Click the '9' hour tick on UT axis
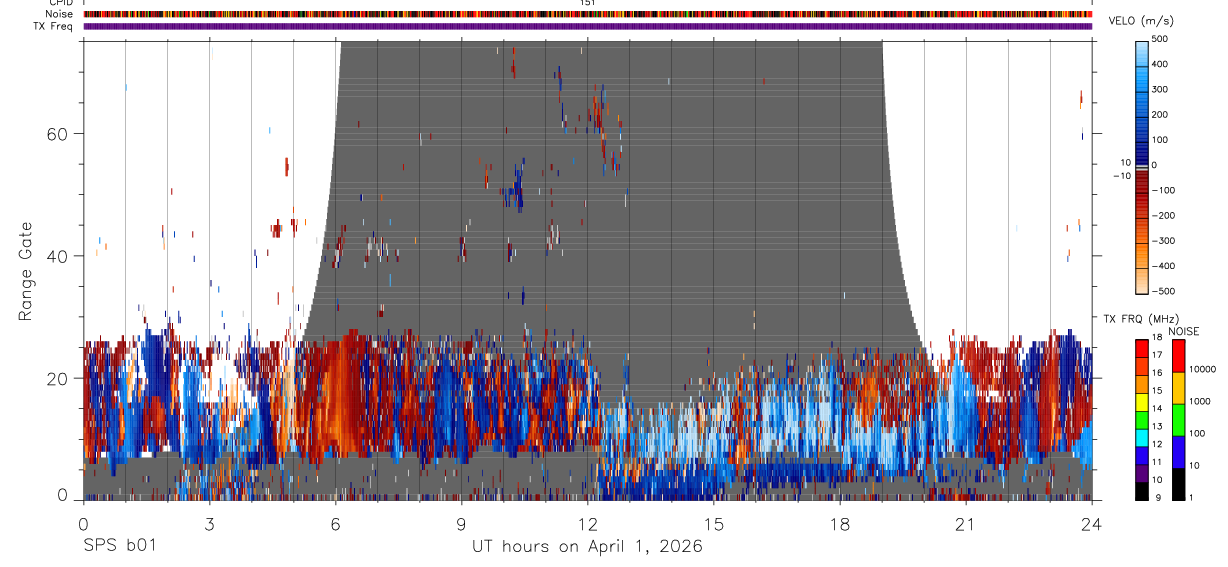The width and height of the screenshot is (1228, 567). [x=461, y=523]
